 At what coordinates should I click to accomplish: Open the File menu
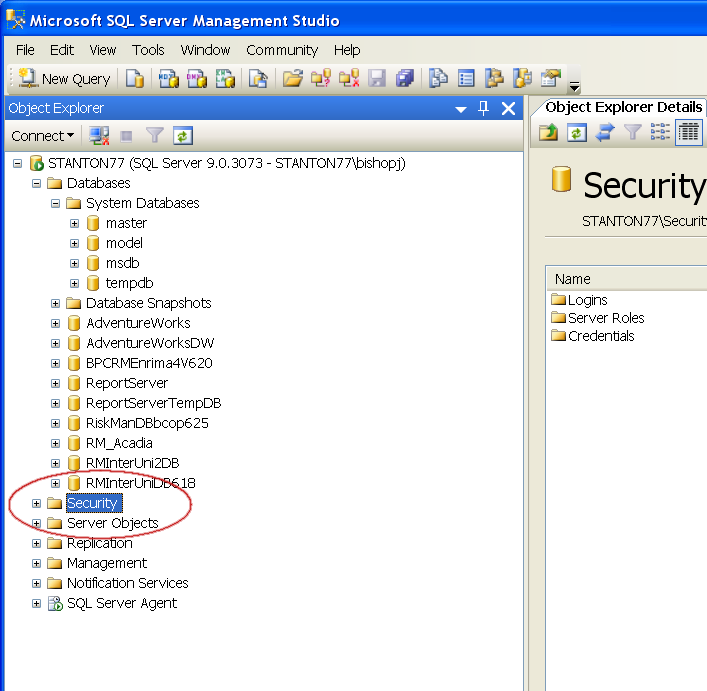pyautogui.click(x=25, y=50)
